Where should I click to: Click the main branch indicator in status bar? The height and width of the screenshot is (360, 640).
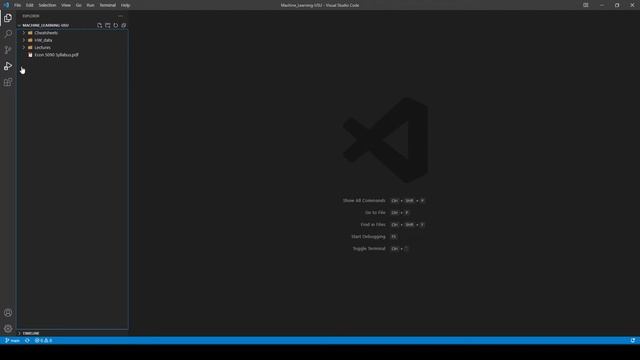coord(13,340)
